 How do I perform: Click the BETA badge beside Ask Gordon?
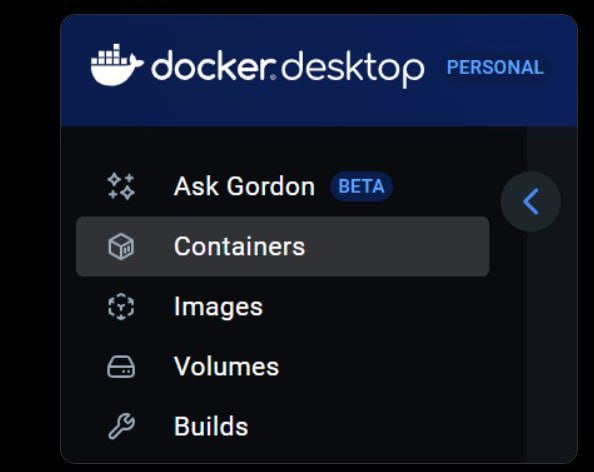361,186
